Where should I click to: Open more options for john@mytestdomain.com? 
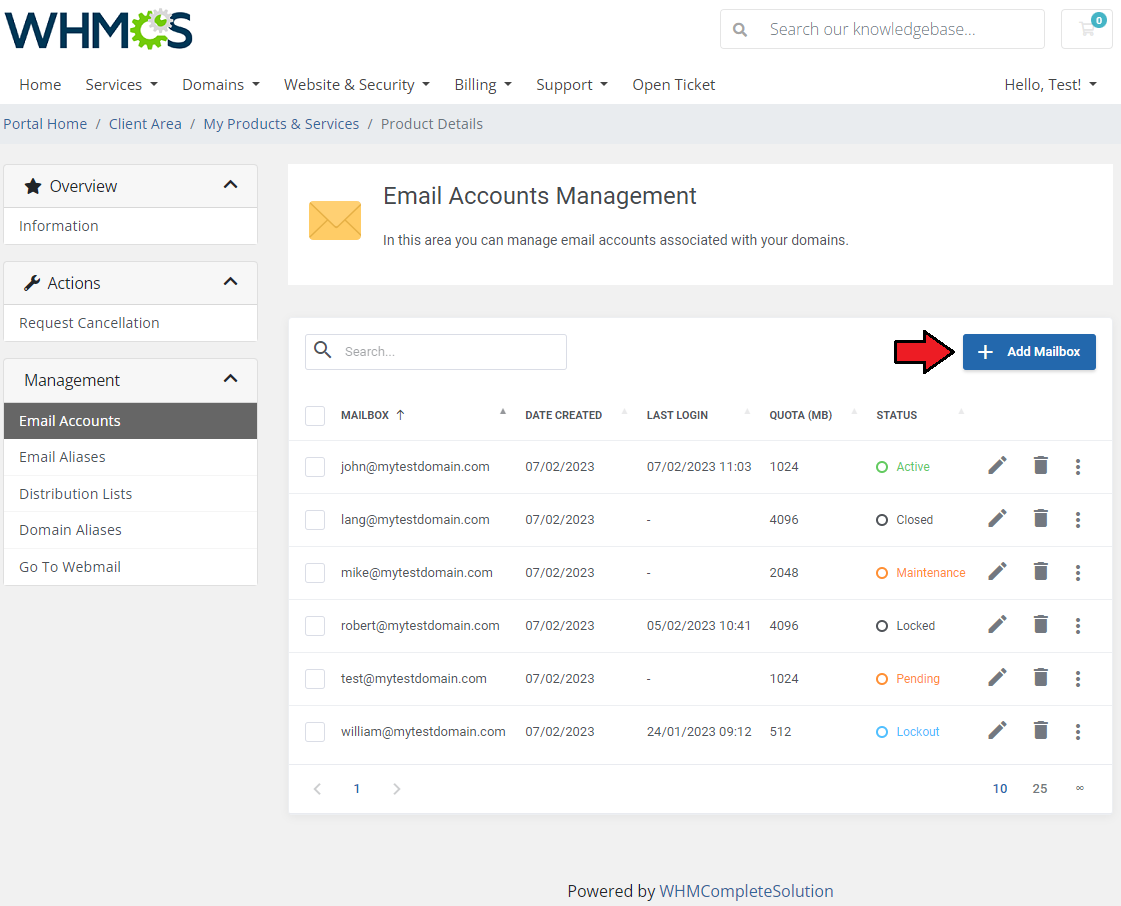1078,467
